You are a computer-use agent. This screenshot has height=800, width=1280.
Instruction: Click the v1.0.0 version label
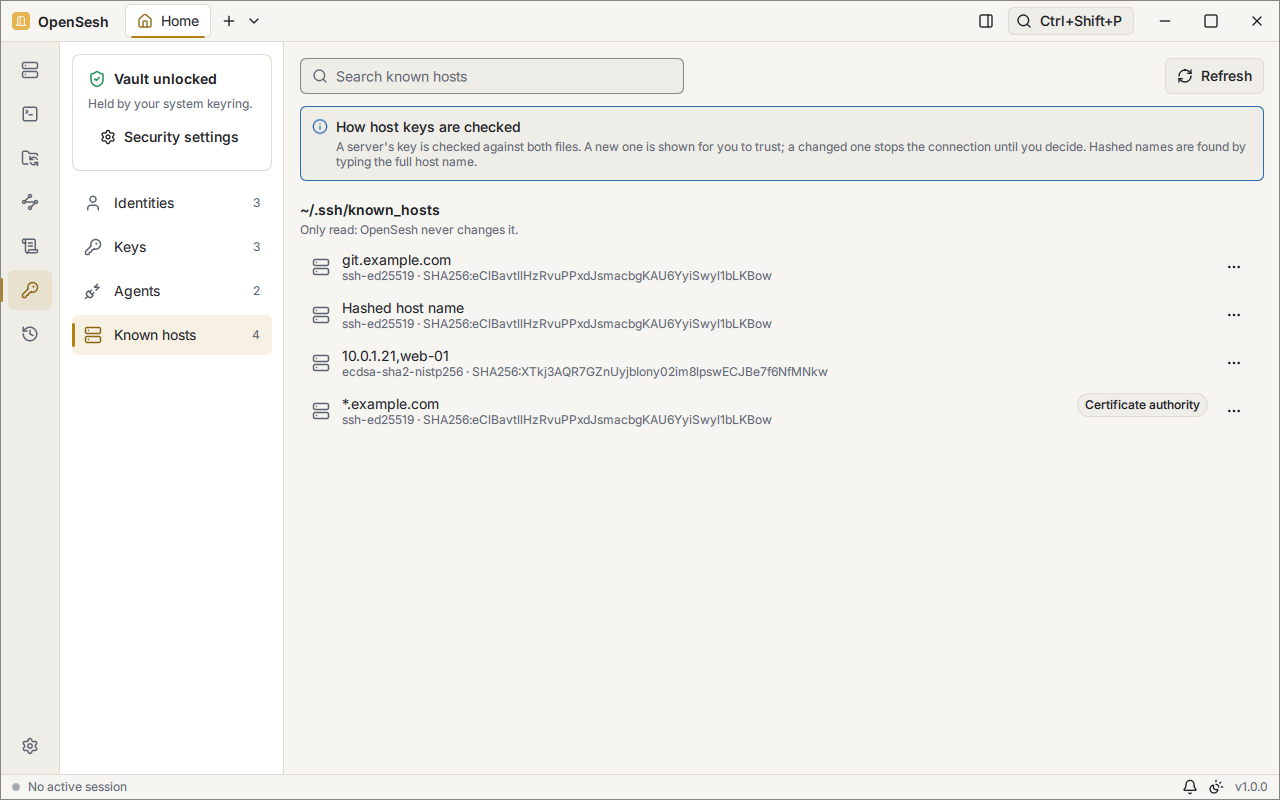pos(1251,787)
